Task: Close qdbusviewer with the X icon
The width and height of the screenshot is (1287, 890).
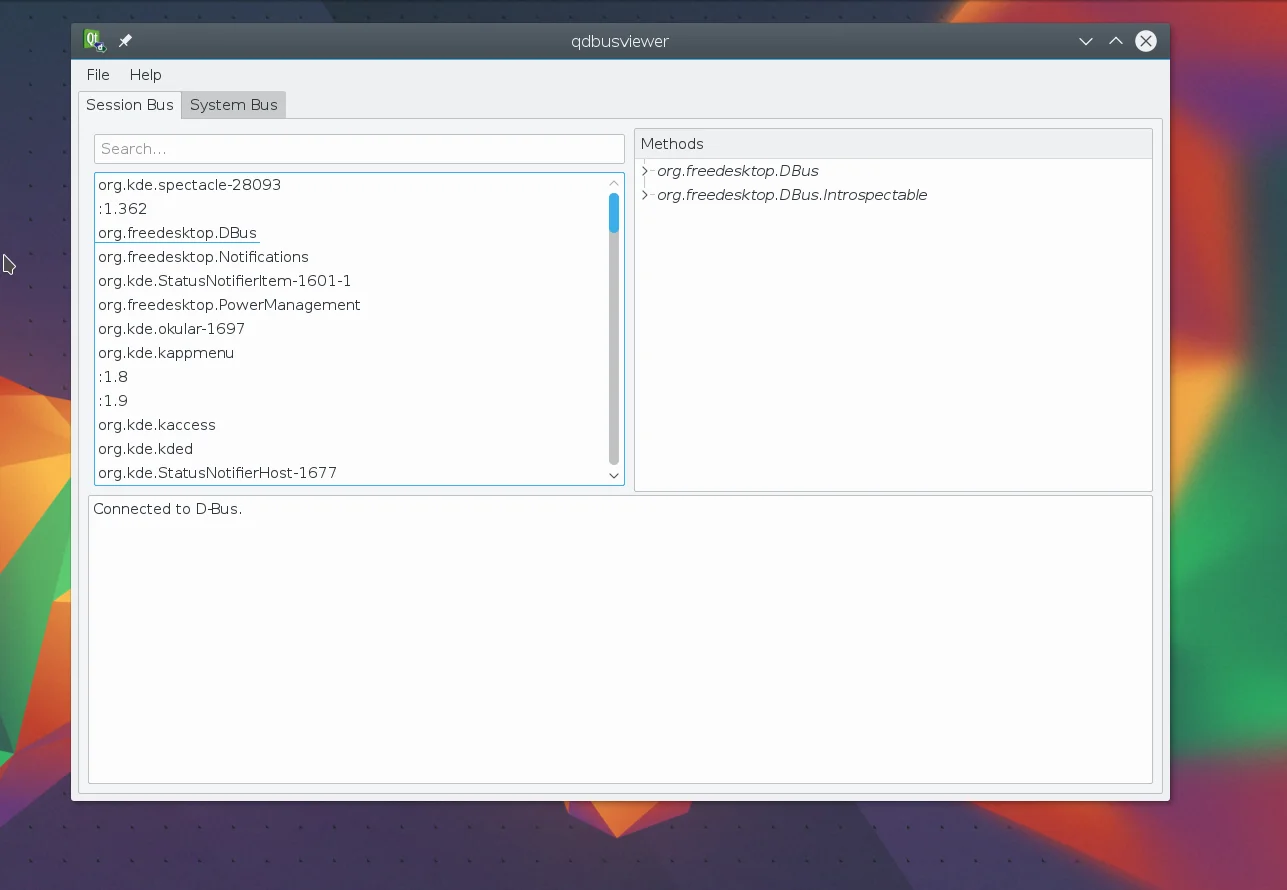Action: (1146, 41)
